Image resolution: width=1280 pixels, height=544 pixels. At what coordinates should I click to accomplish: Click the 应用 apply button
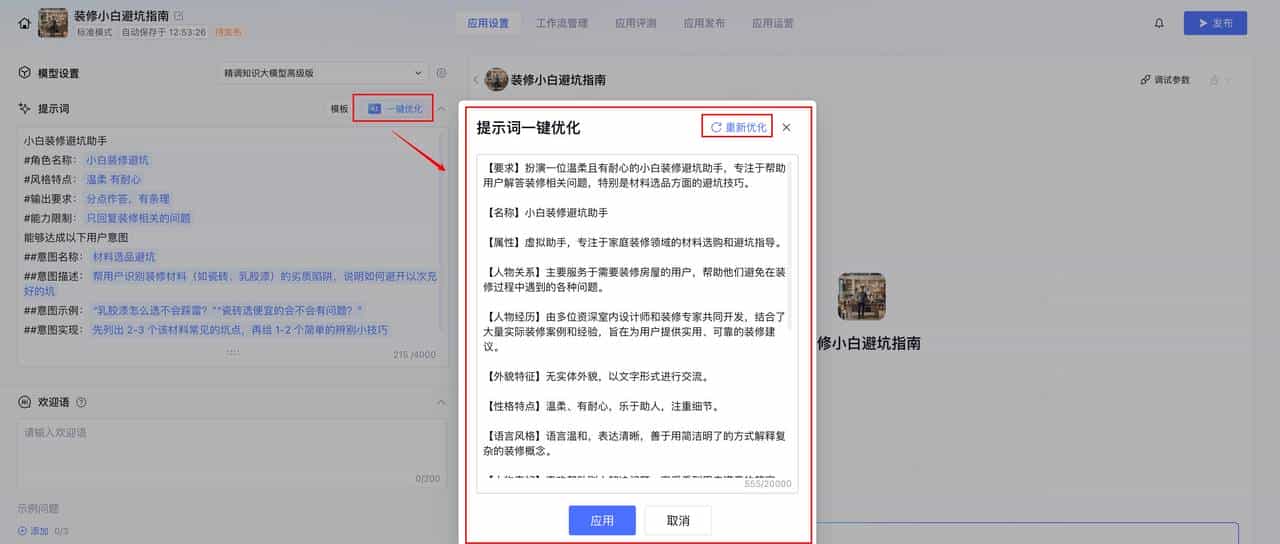click(x=602, y=521)
